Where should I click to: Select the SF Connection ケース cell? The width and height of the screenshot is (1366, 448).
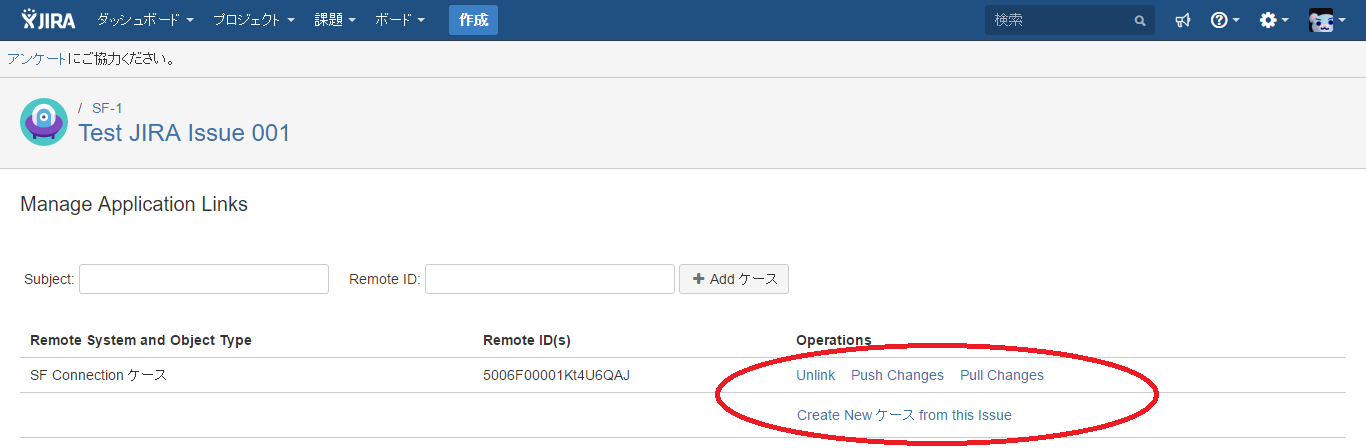99,375
